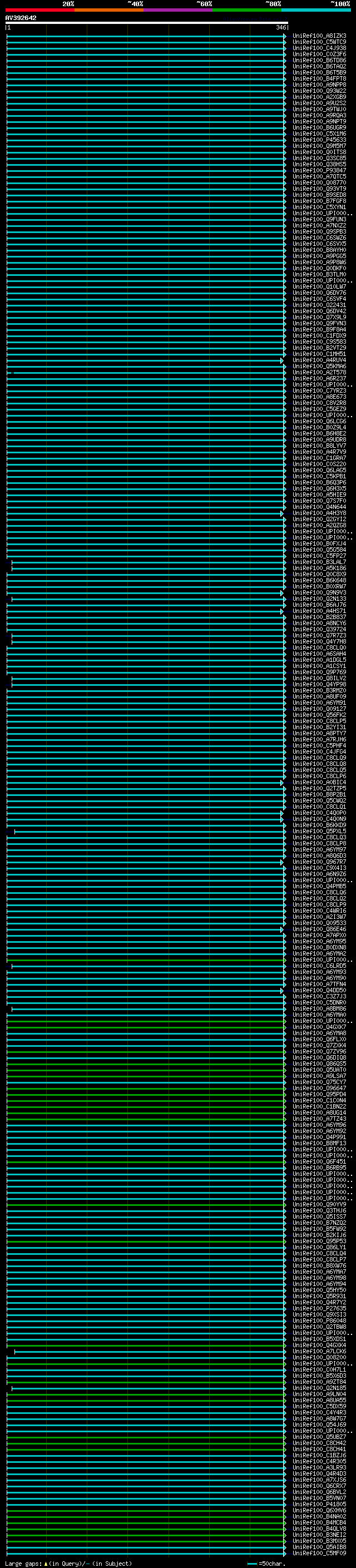Image resolution: width=356 pixels, height=1568 pixels.
Task: Click hit label UniRef100_C4JFG4
Action: [319, 752]
